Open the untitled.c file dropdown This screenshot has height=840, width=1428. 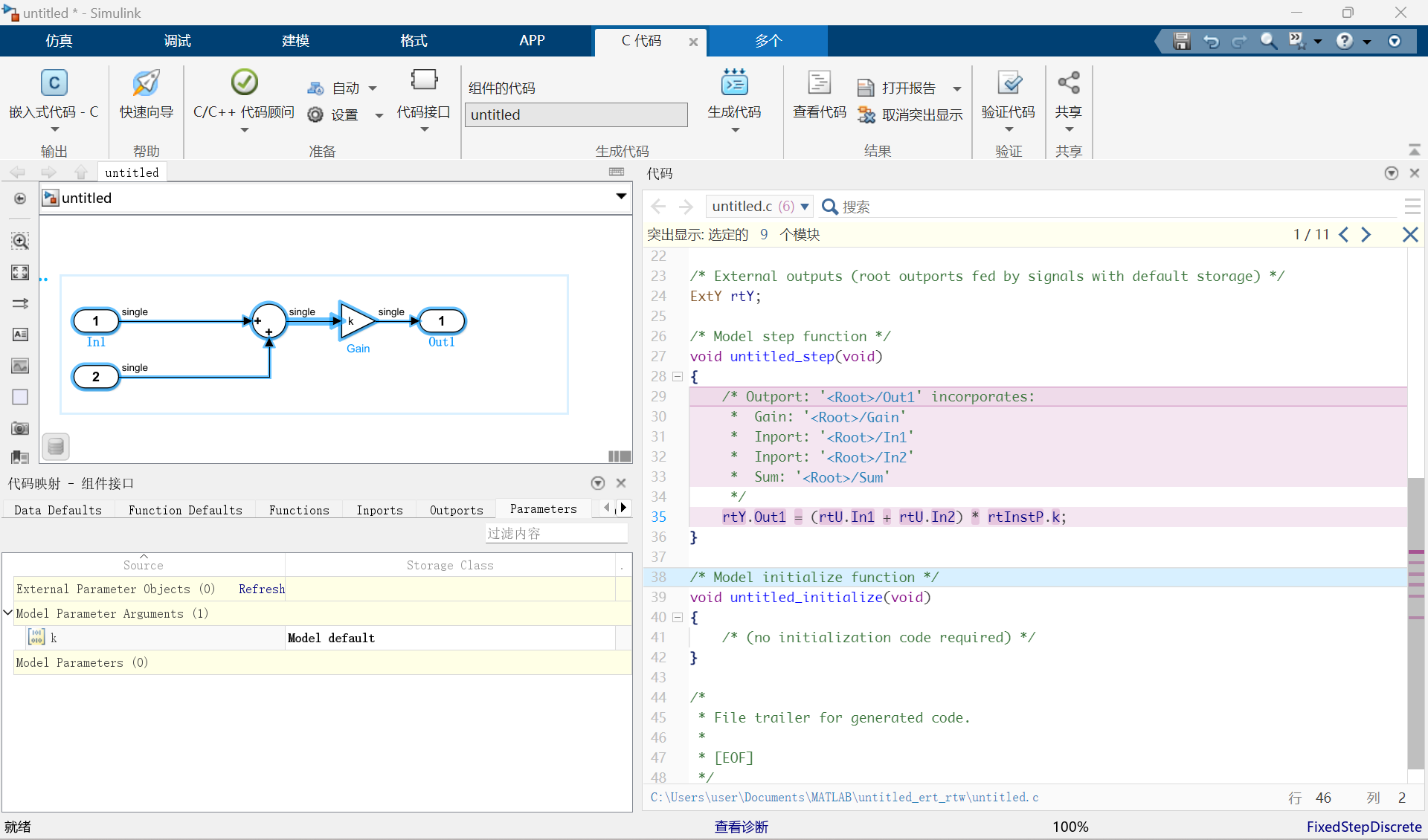[805, 207]
